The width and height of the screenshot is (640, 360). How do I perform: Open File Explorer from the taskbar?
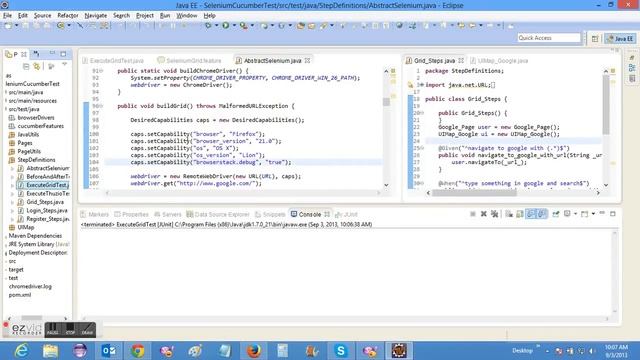pyautogui.click(x=51, y=351)
